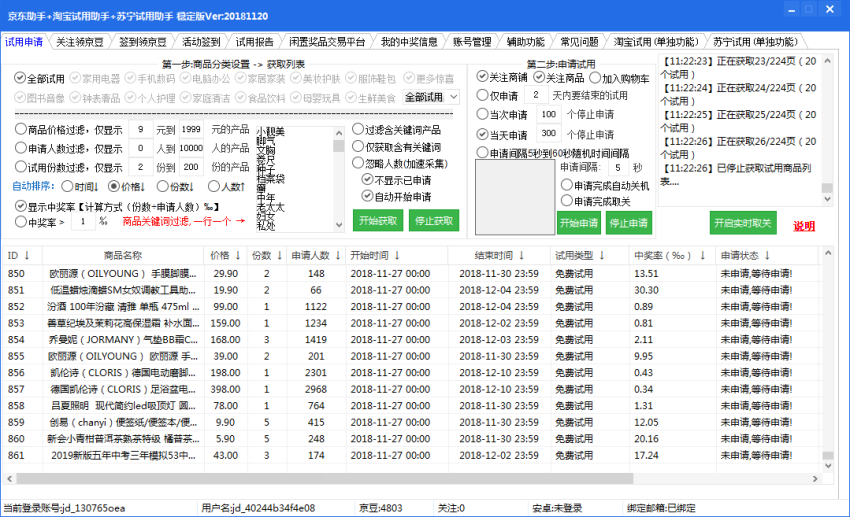Enable 申请完成自动关机 option

coord(566,185)
